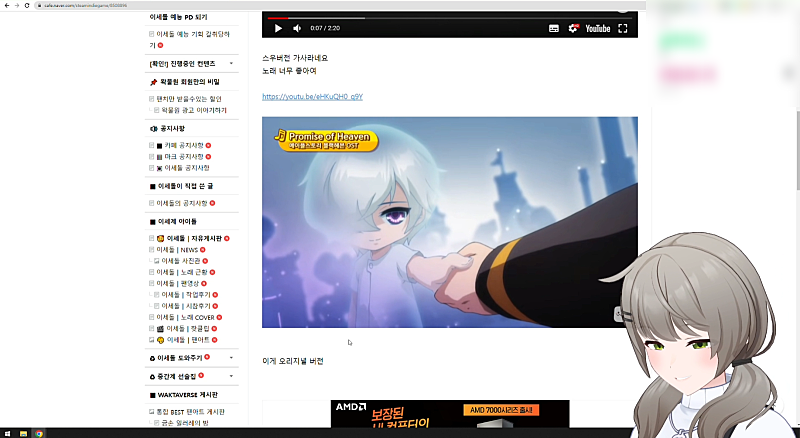
Task: Open 카페 공지사항 board
Action: 184,145
